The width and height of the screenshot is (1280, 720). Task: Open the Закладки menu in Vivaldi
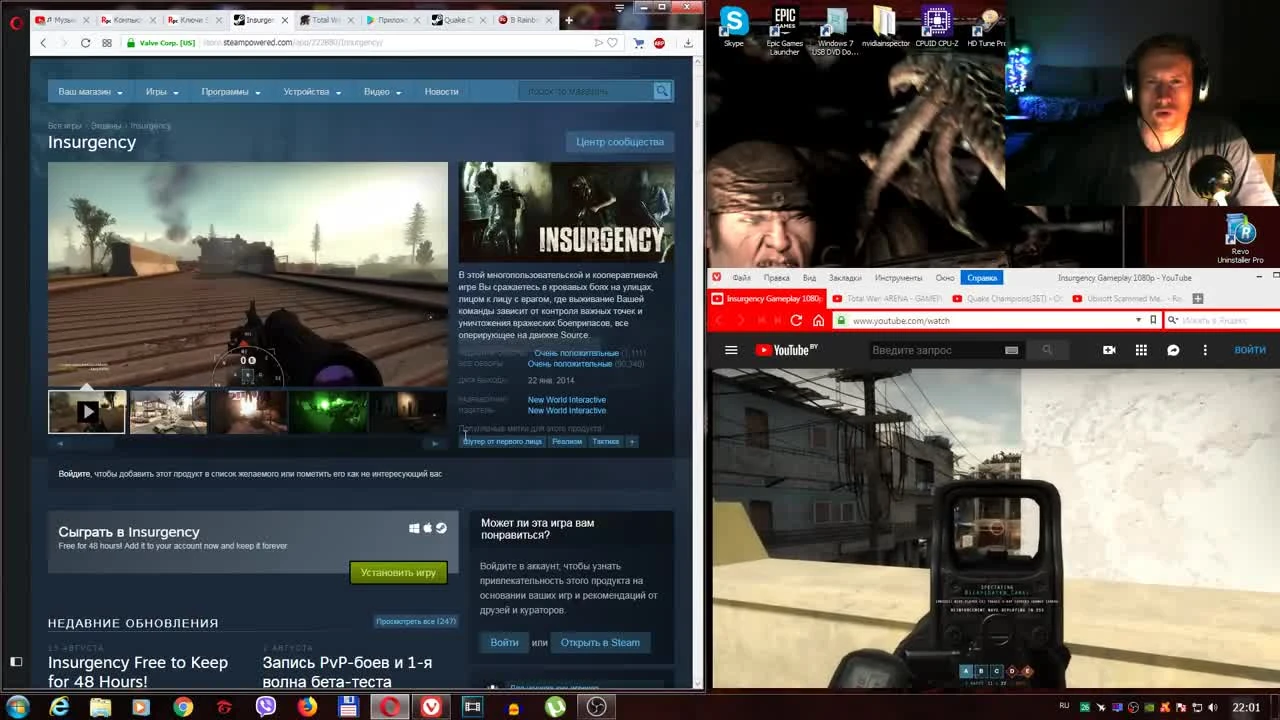point(845,277)
